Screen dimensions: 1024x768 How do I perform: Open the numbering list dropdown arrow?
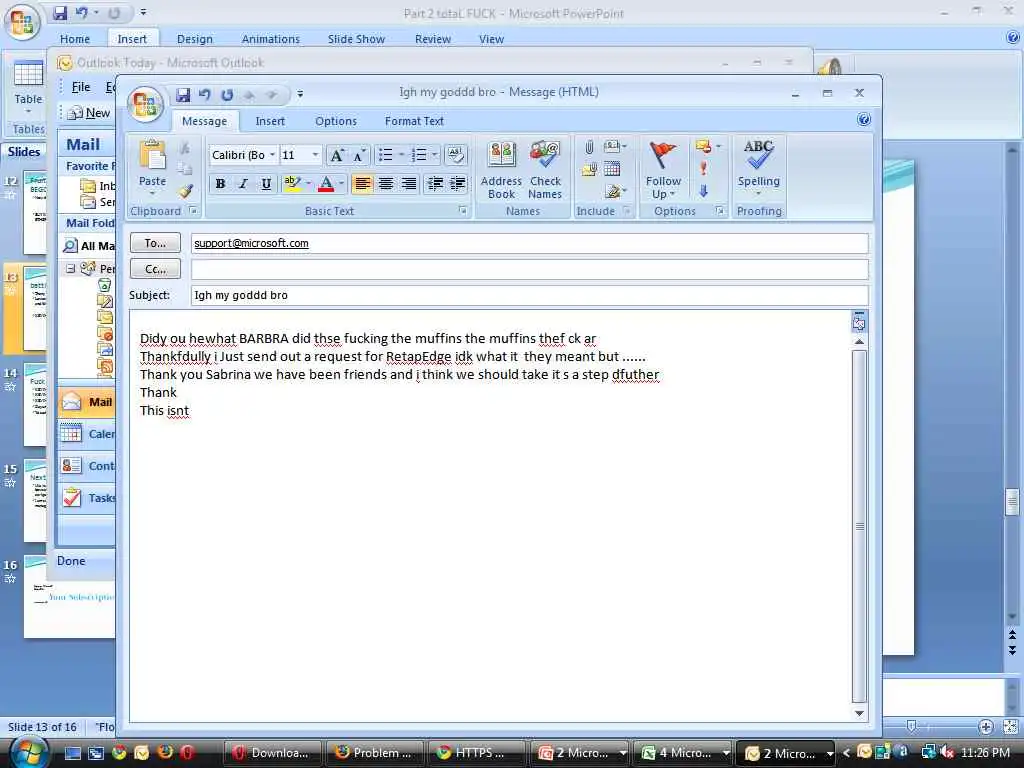(x=434, y=155)
